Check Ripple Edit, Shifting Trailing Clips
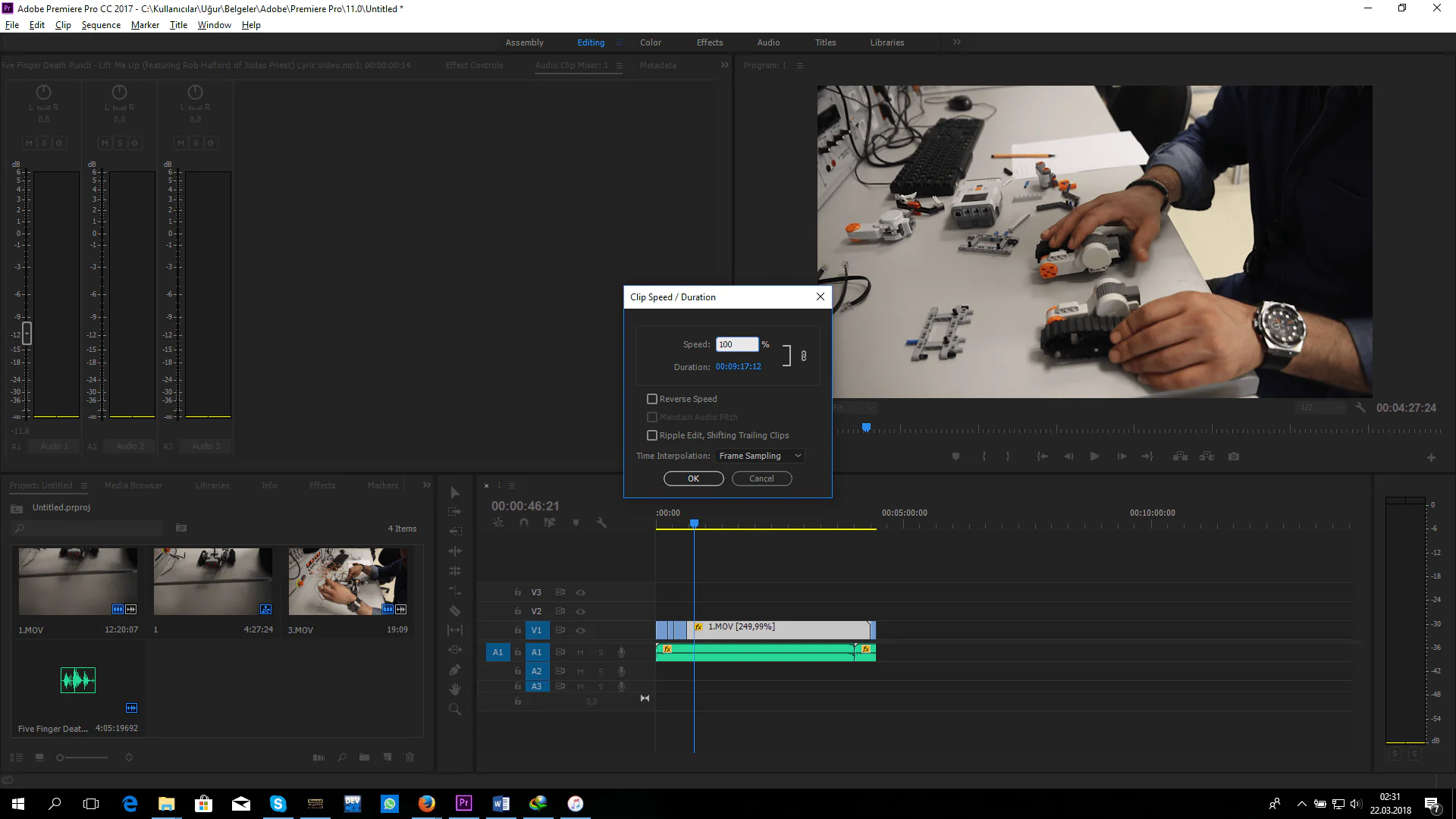1456x819 pixels. click(x=652, y=435)
